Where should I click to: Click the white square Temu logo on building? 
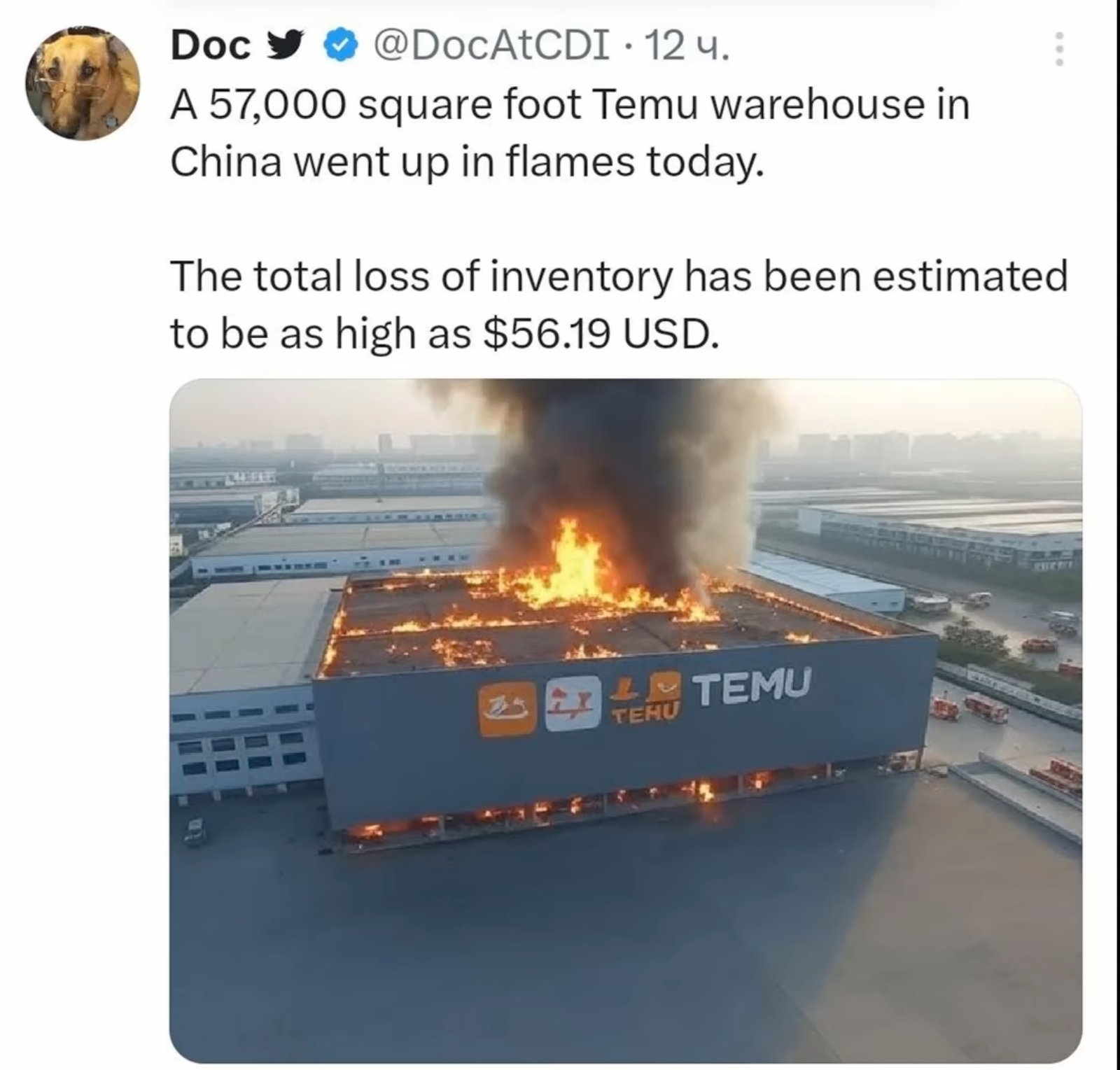573,703
